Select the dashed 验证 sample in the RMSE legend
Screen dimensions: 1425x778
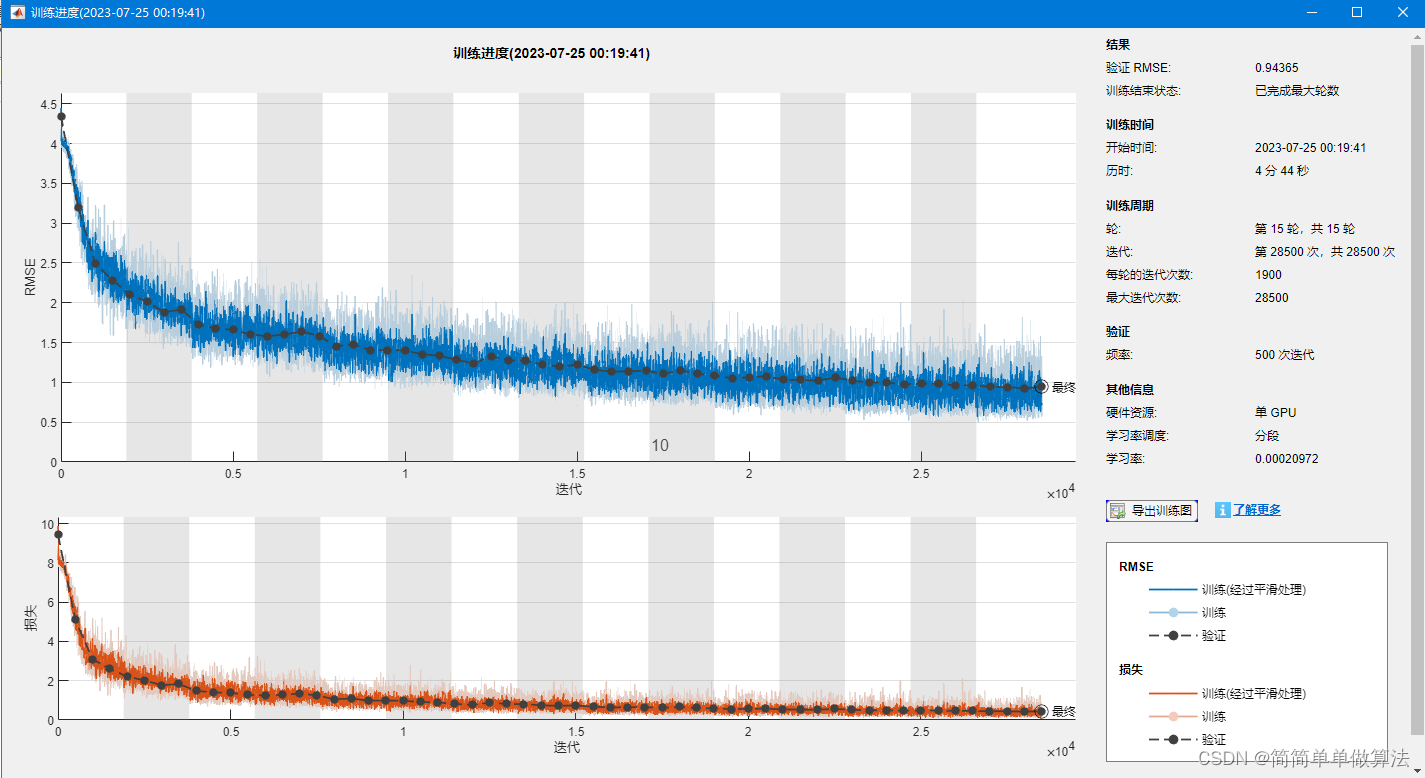click(x=1173, y=636)
